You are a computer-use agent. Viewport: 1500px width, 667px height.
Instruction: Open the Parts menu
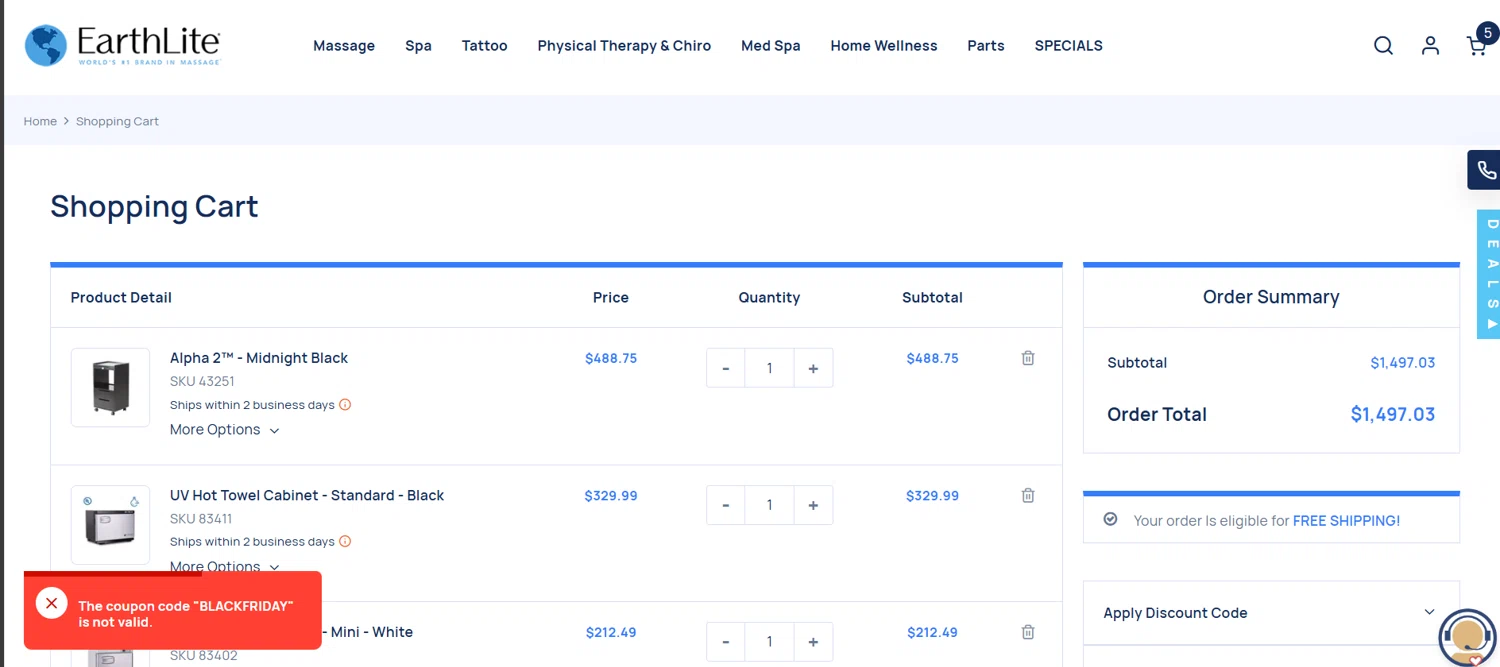pos(986,46)
